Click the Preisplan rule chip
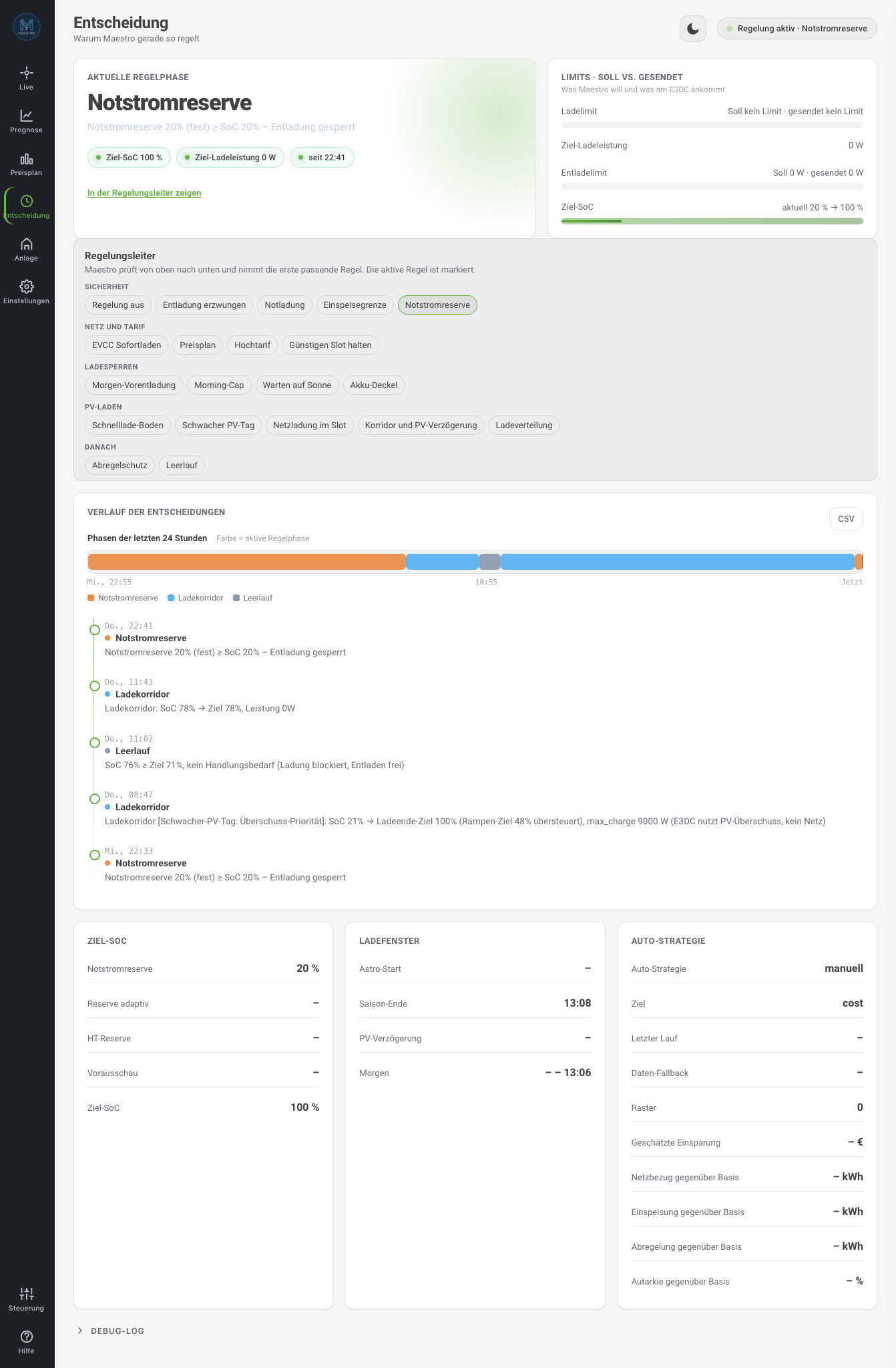This screenshot has height=1368, width=896. [x=198, y=345]
